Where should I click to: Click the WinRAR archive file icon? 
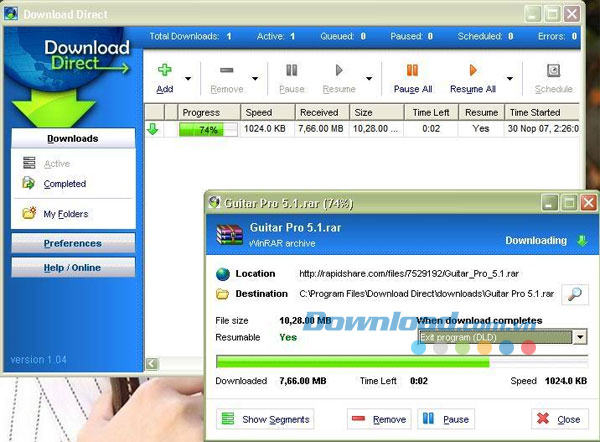pyautogui.click(x=230, y=235)
